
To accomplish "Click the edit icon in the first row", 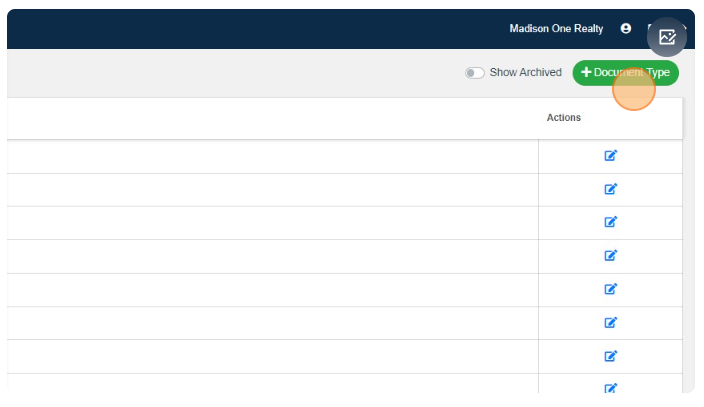I will [x=611, y=155].
